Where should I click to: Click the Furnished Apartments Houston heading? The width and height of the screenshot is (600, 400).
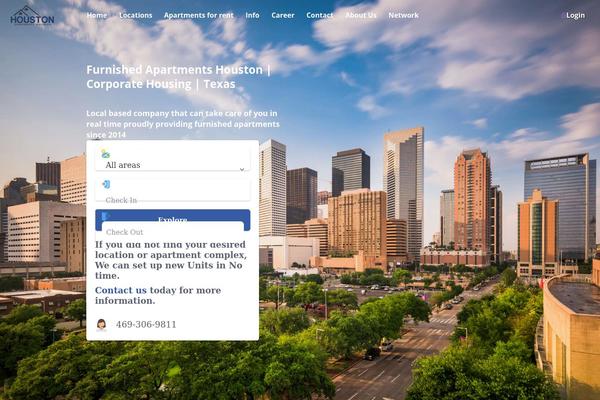pyautogui.click(x=179, y=77)
